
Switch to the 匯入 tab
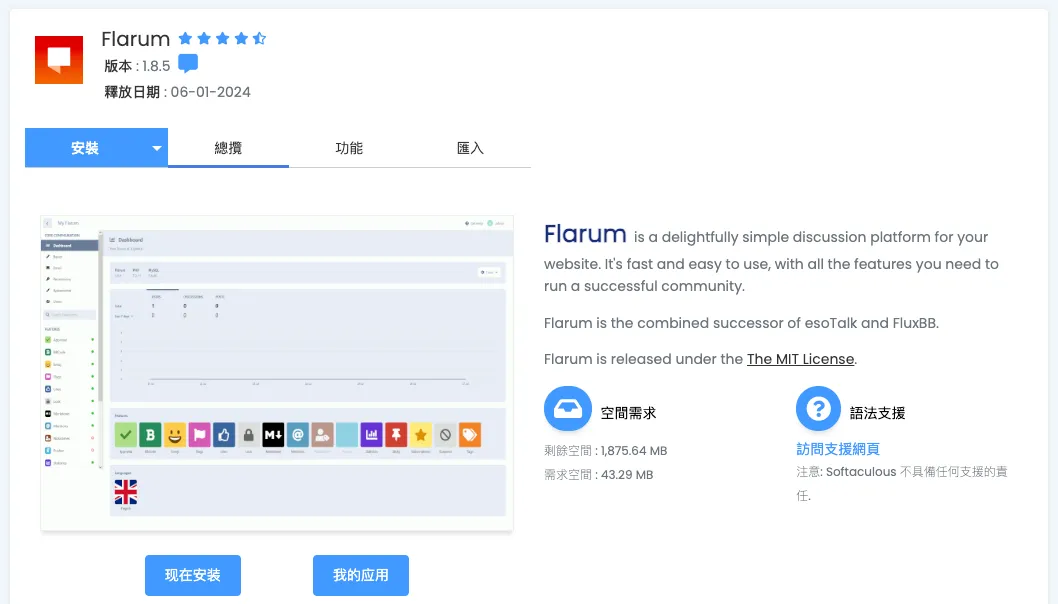[x=470, y=148]
